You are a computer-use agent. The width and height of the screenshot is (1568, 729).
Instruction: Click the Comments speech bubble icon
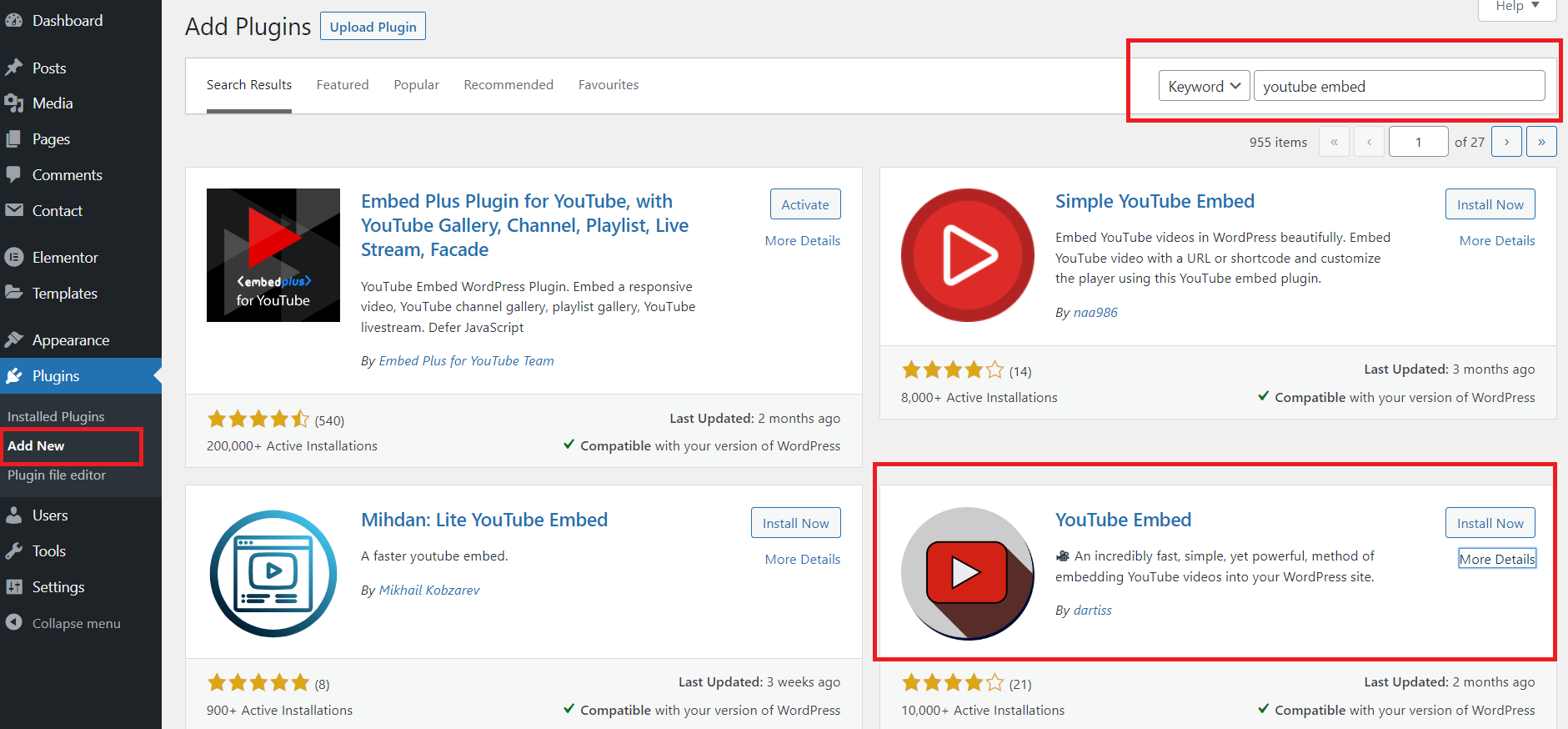(13, 175)
